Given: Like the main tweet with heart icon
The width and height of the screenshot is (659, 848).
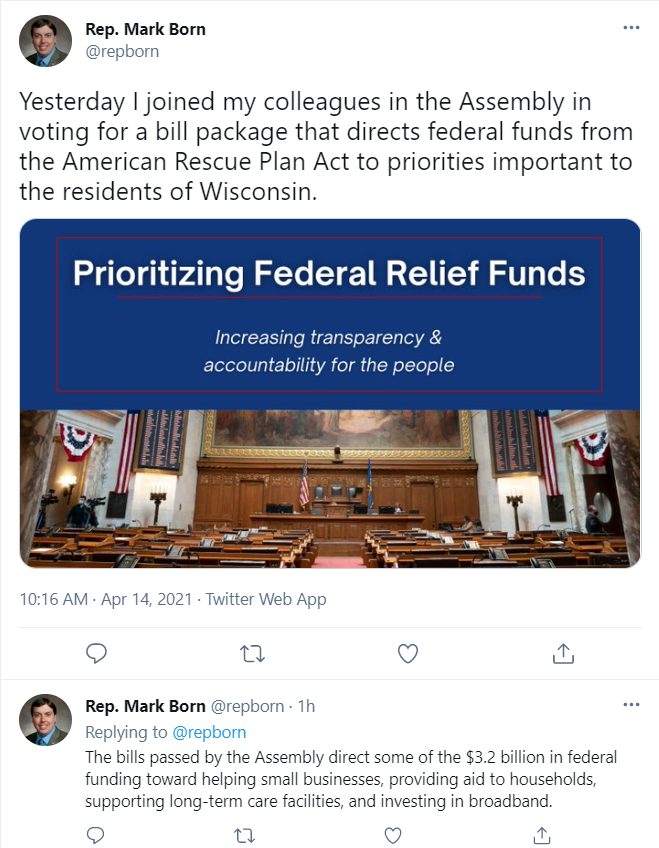Looking at the screenshot, I should click(x=408, y=653).
